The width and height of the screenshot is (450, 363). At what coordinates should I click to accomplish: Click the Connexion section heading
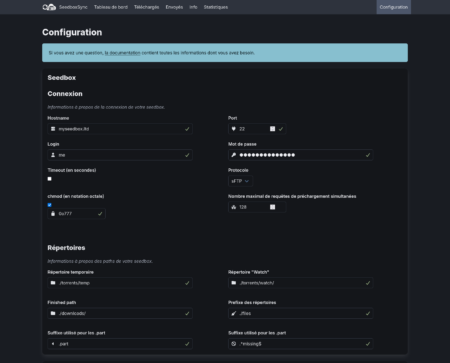click(x=65, y=94)
